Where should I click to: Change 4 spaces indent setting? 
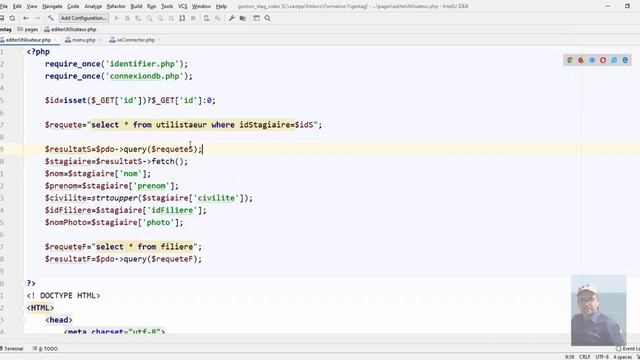pyautogui.click(x=622, y=357)
